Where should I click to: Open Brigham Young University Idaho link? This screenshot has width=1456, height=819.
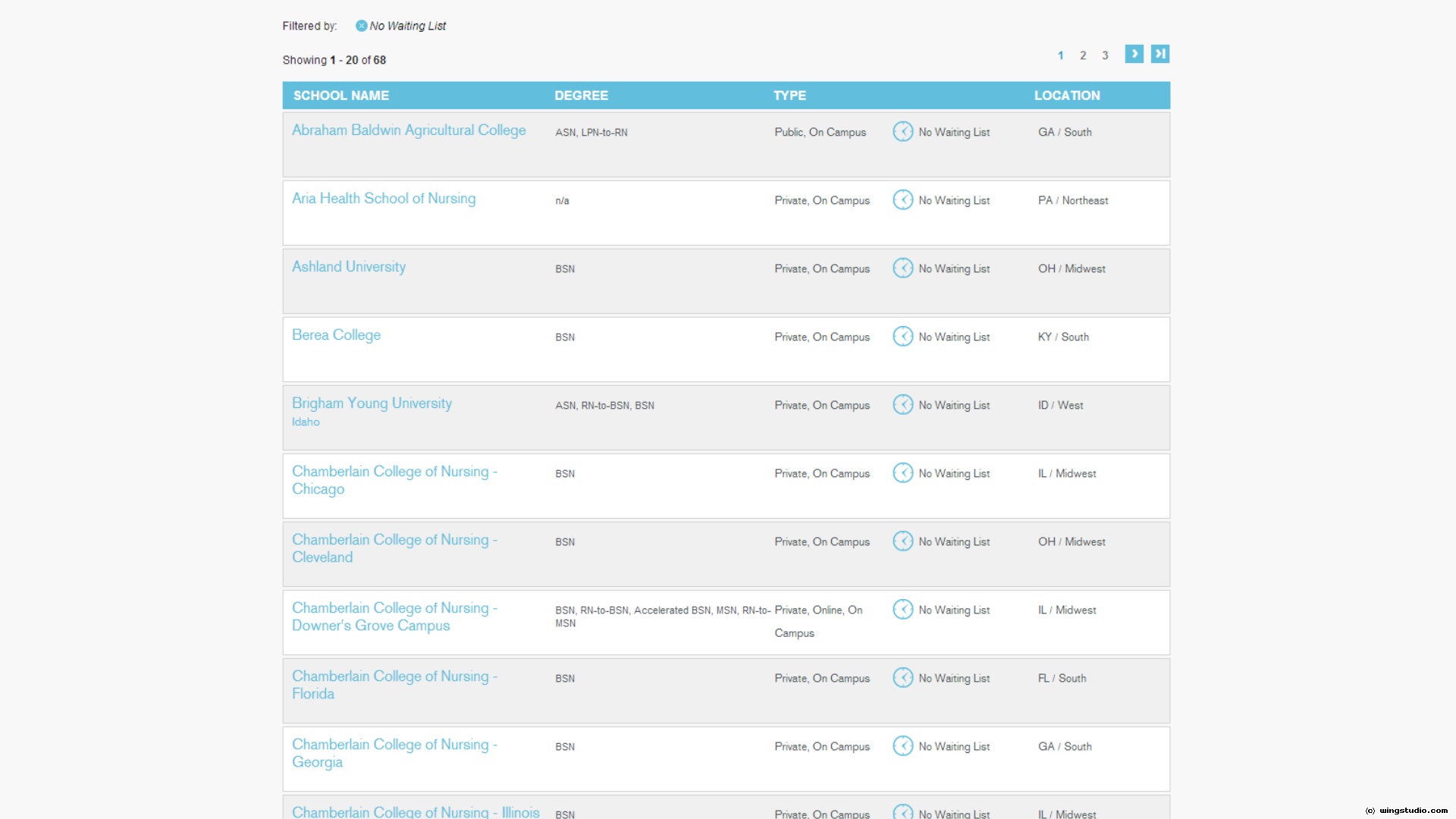[x=372, y=403]
